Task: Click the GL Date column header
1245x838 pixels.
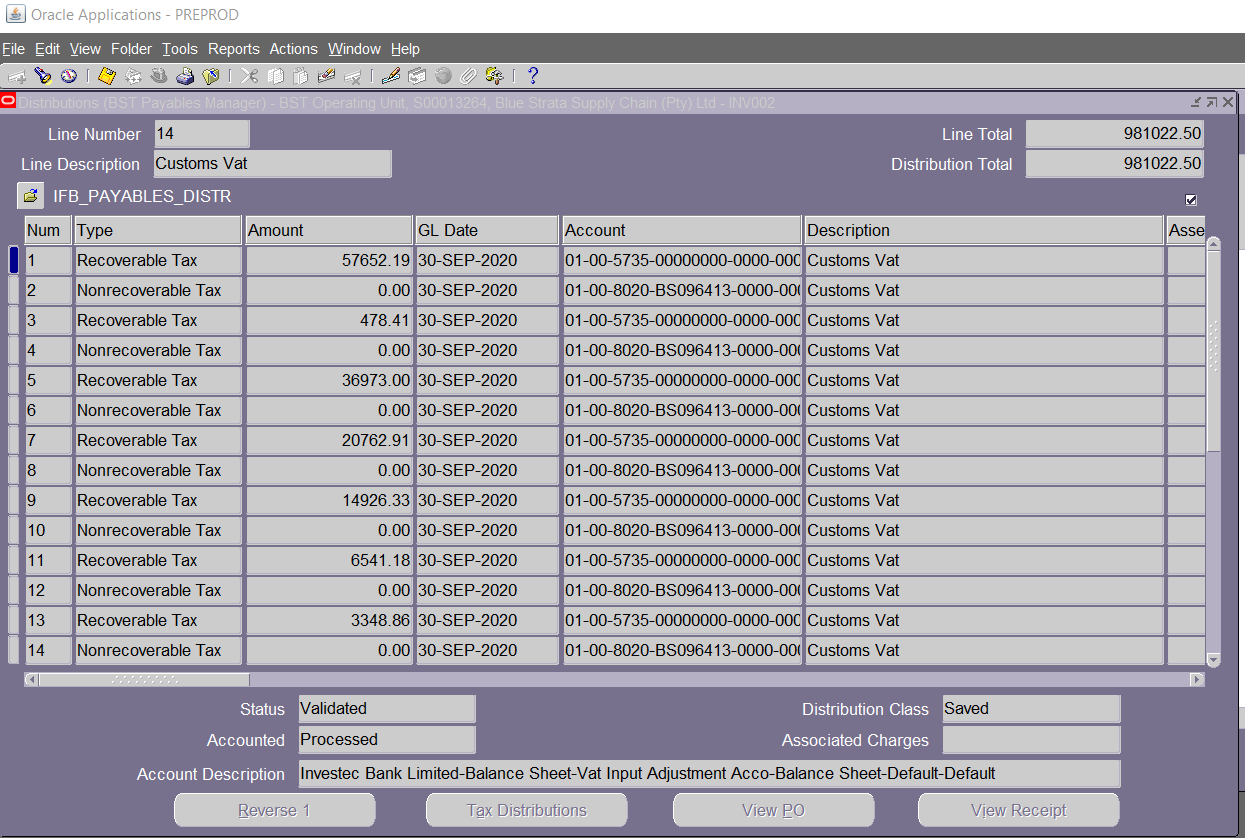Action: click(x=487, y=230)
